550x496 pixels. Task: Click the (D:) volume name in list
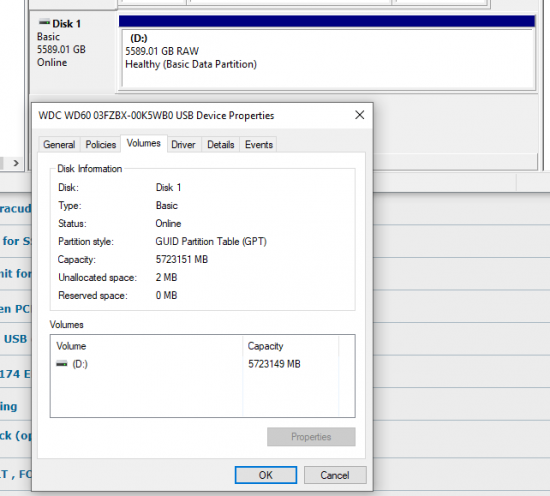[80, 364]
